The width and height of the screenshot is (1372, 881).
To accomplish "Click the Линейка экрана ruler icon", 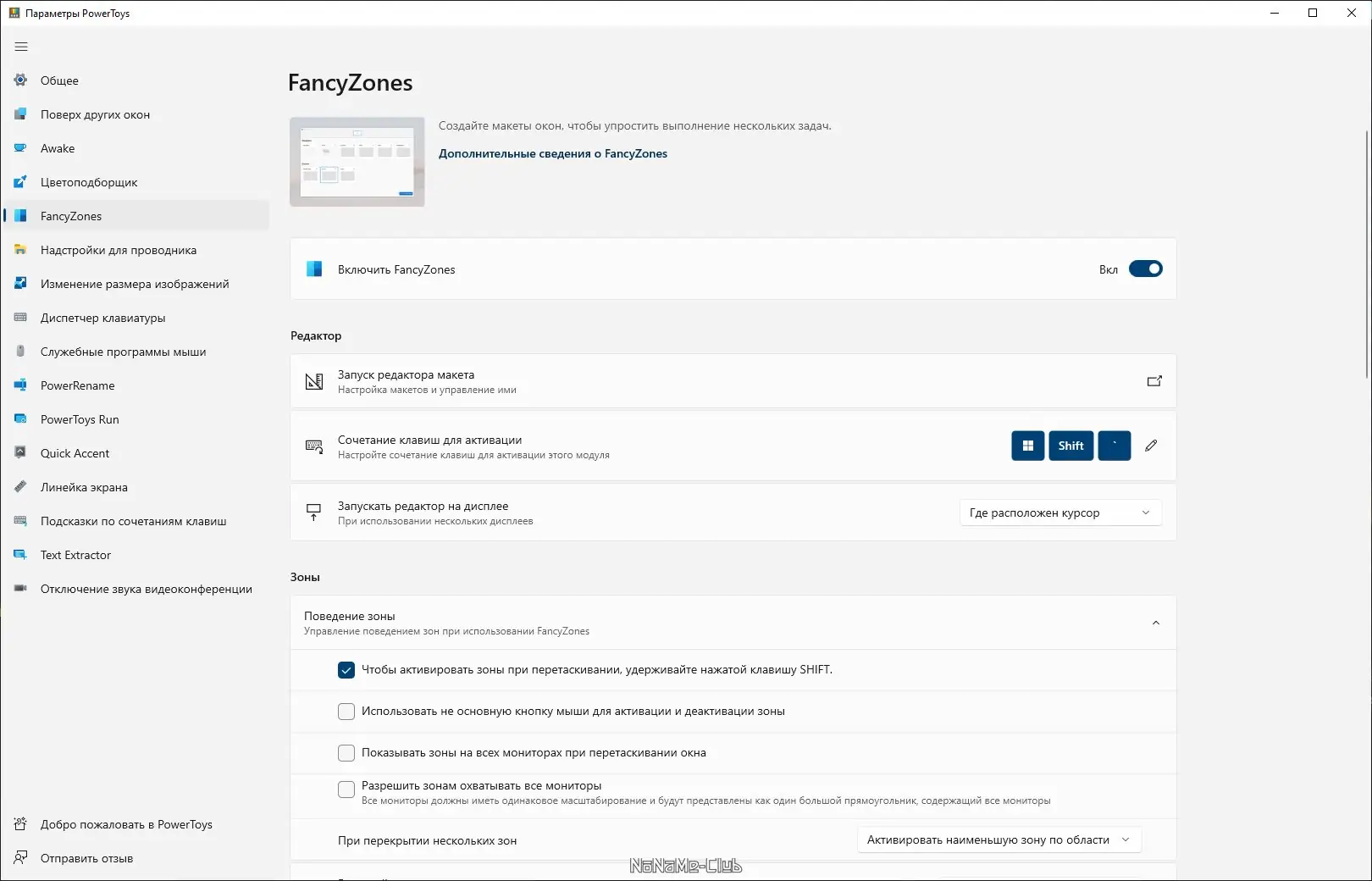I will tap(20, 487).
